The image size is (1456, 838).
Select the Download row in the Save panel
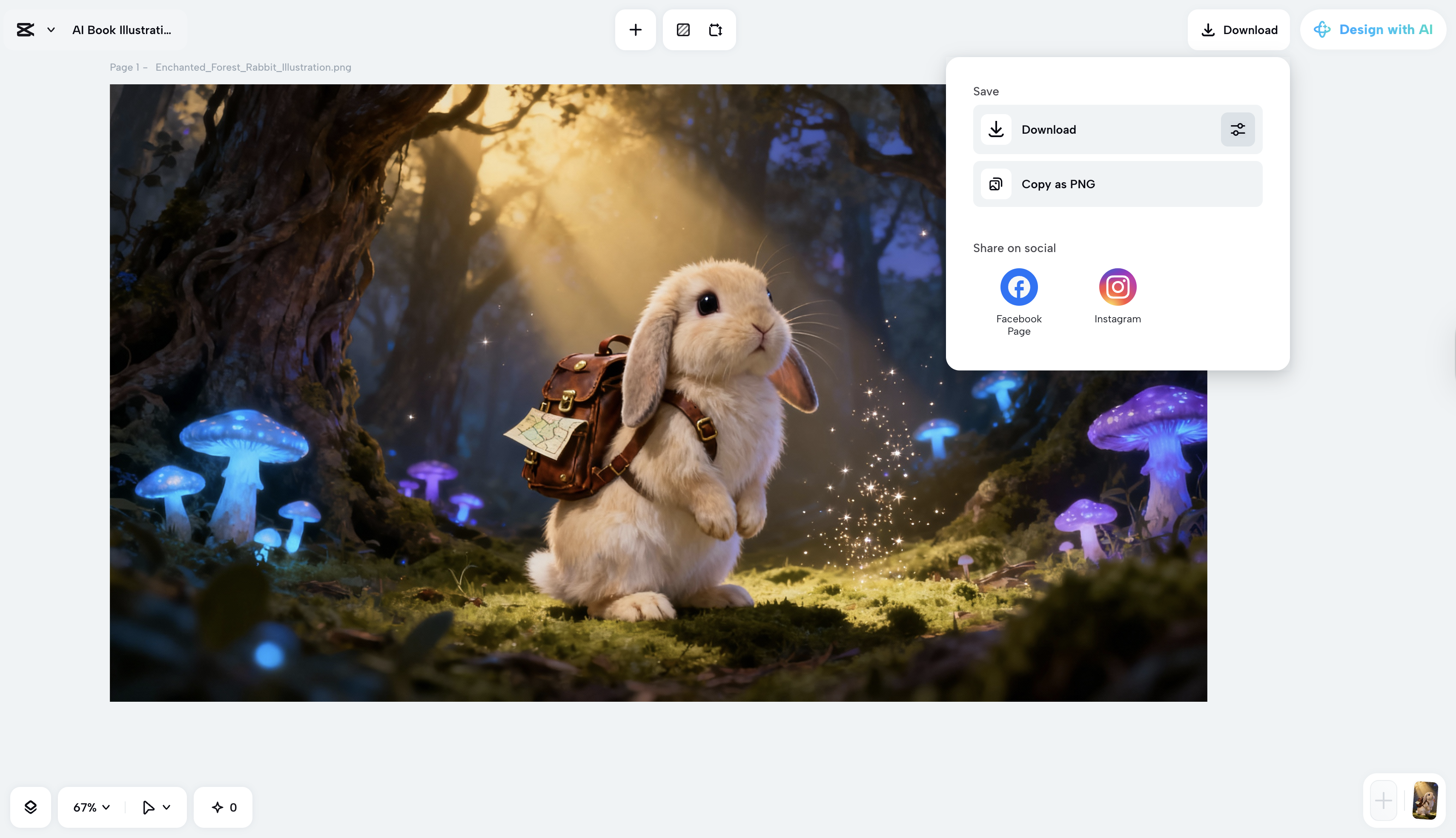[x=1093, y=129]
